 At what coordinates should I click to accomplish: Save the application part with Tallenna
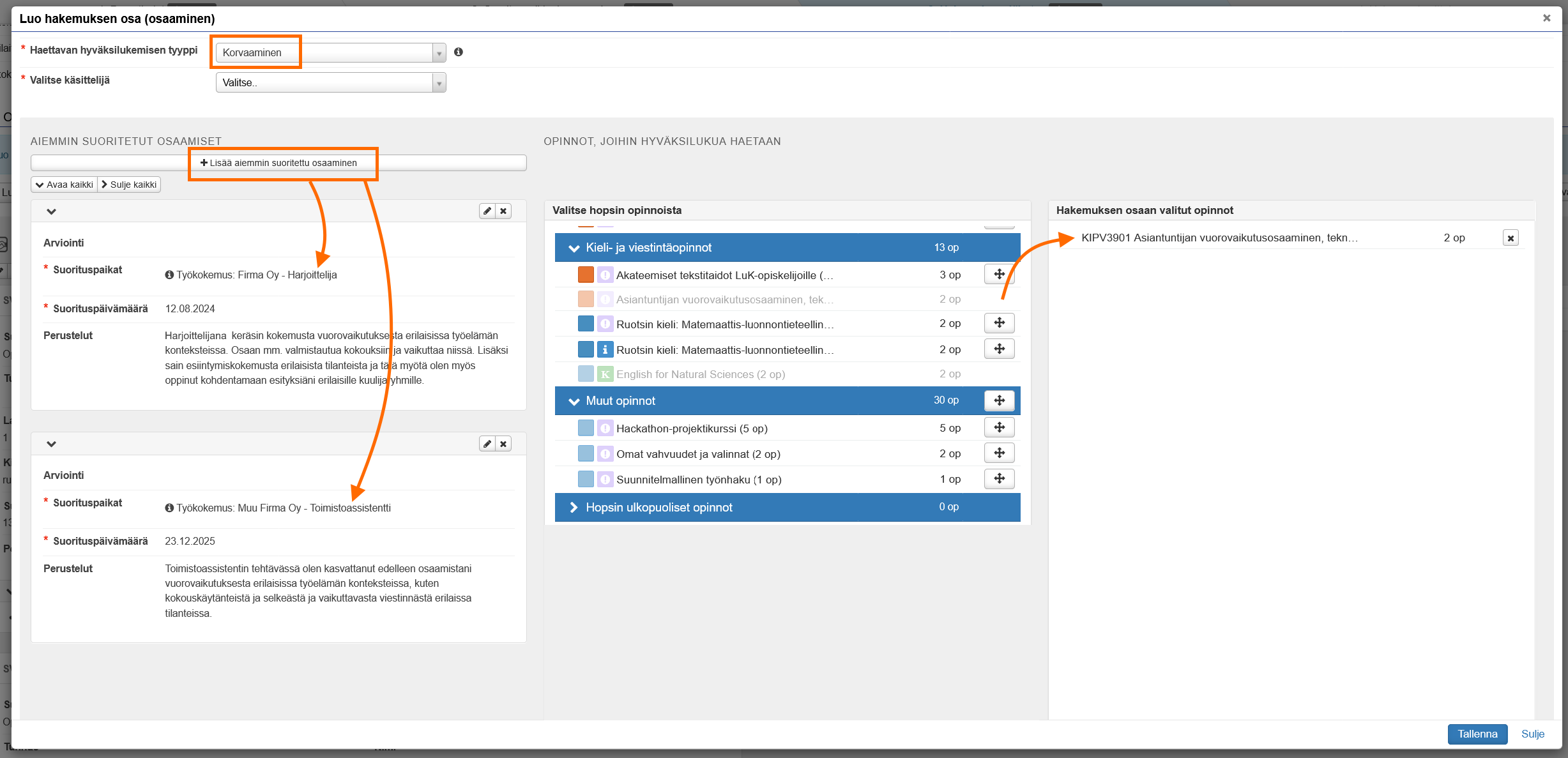pos(1477,734)
